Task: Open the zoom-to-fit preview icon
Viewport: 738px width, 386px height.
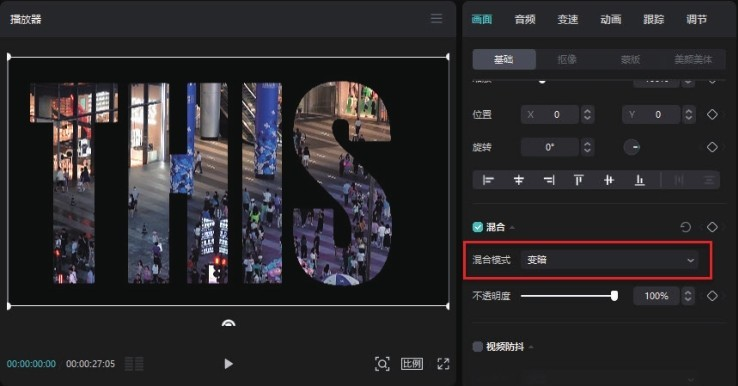Action: 382,364
